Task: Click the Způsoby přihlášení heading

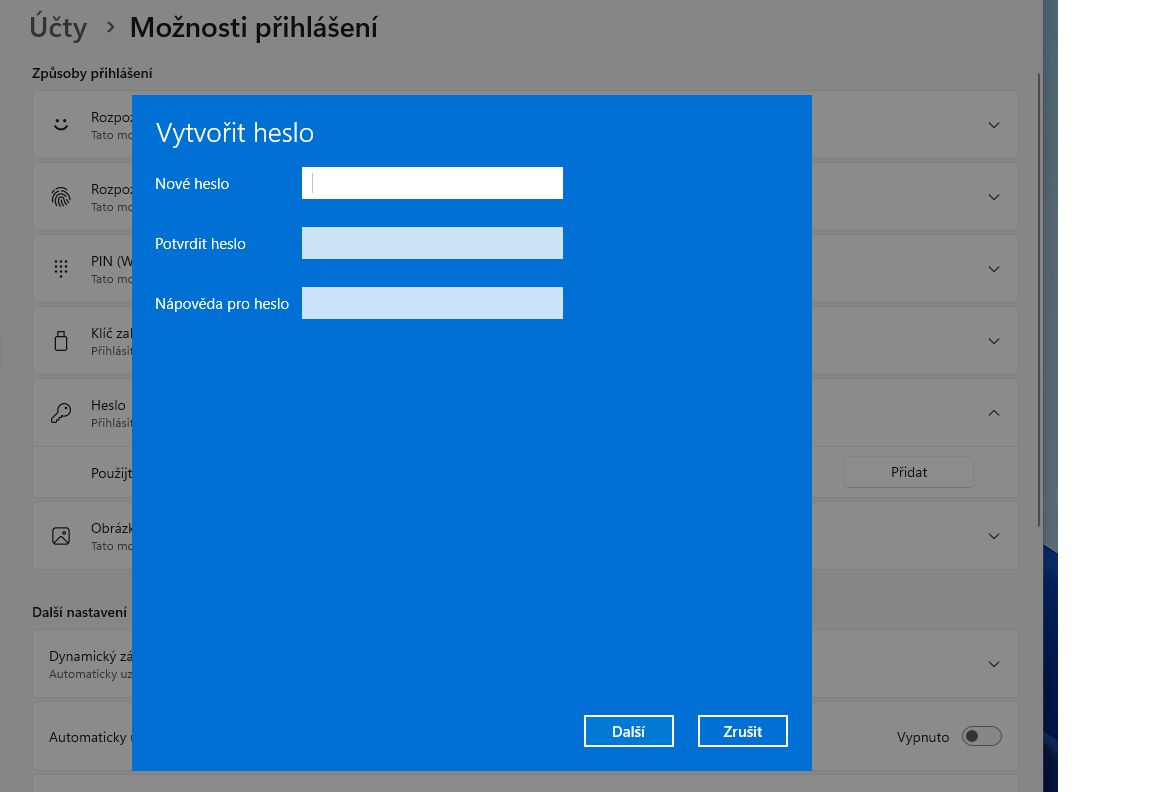Action: tap(92, 73)
